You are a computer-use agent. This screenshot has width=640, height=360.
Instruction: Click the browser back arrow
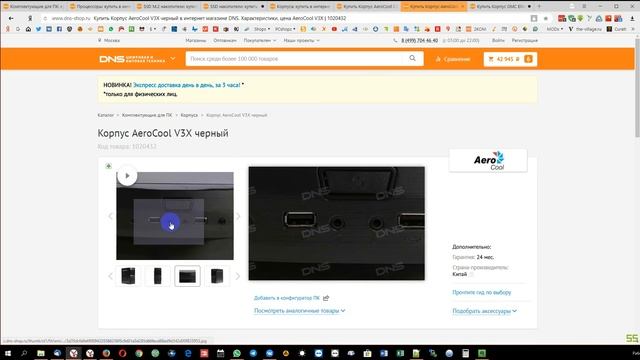point(11,18)
